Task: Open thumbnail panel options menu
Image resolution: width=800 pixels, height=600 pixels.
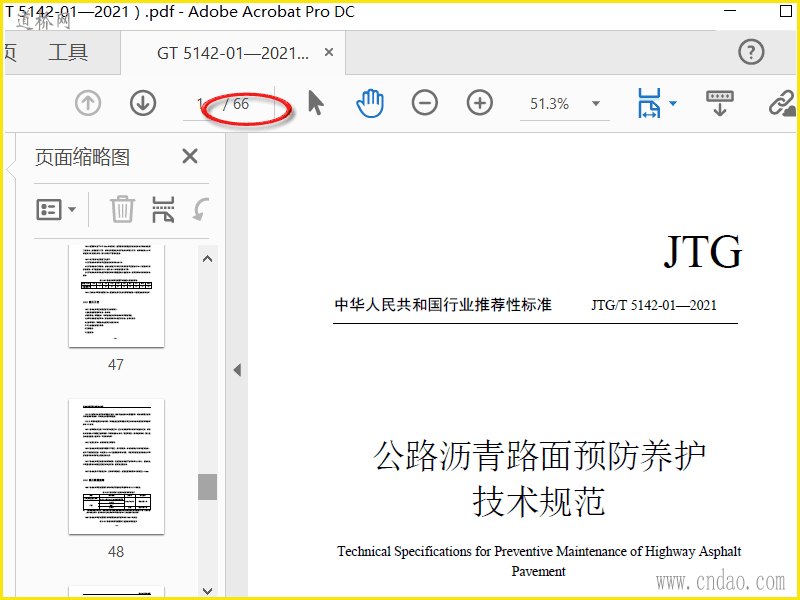Action: click(x=56, y=210)
